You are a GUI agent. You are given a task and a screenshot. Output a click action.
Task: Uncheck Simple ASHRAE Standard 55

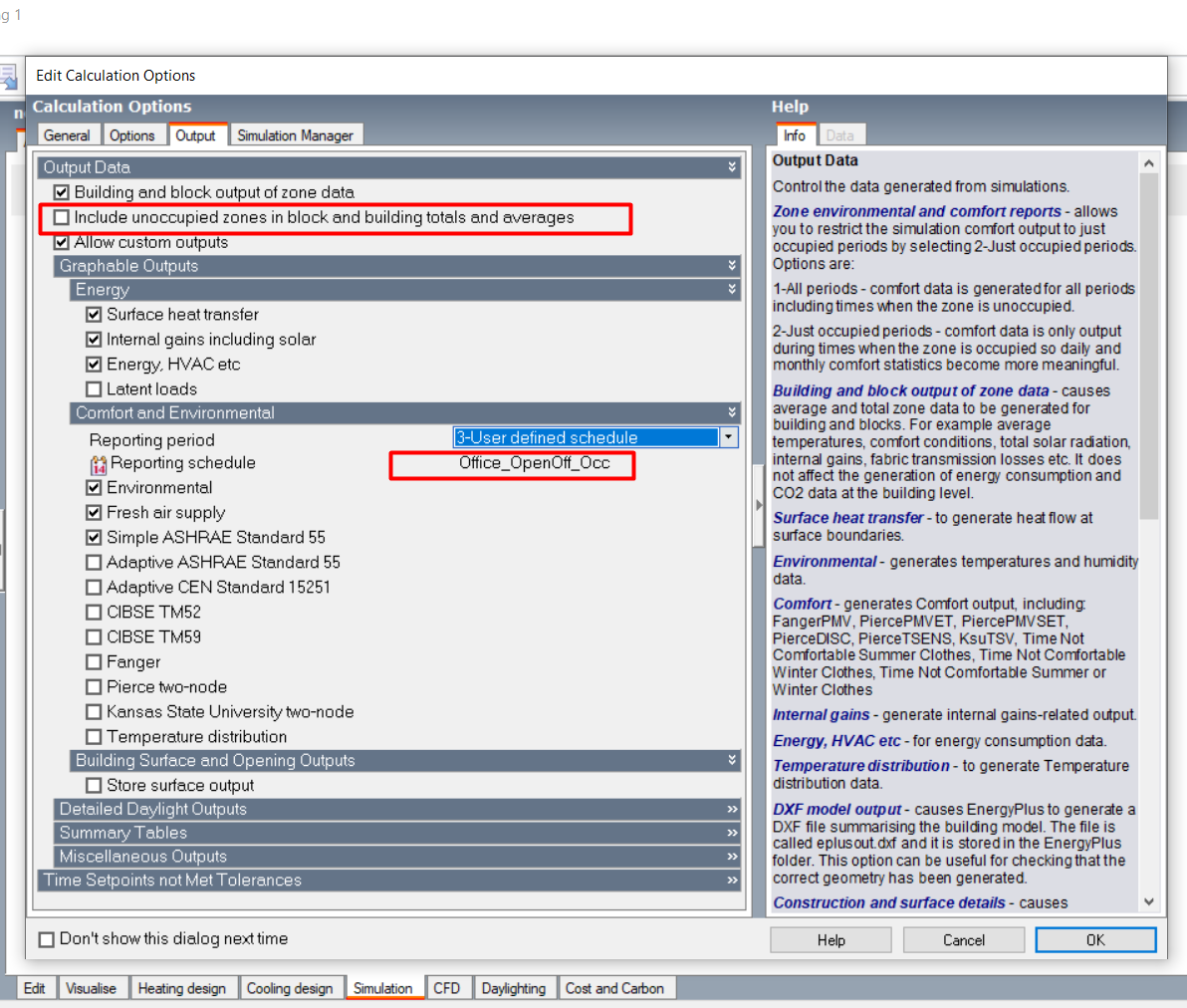coord(94,537)
